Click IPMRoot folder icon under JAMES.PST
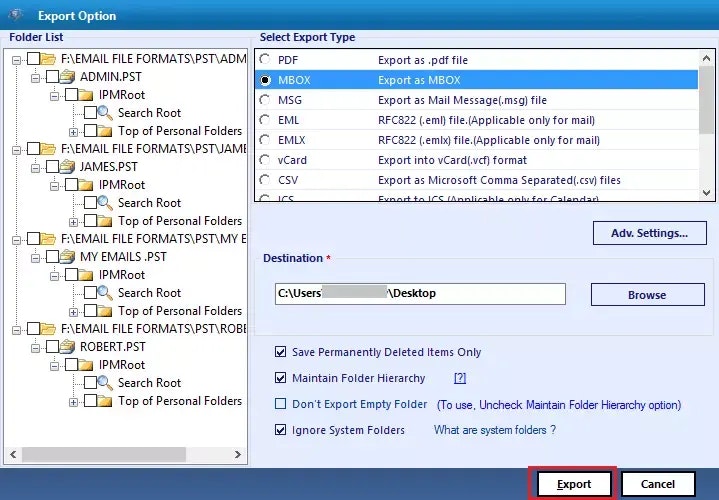The image size is (719, 500). point(86,185)
